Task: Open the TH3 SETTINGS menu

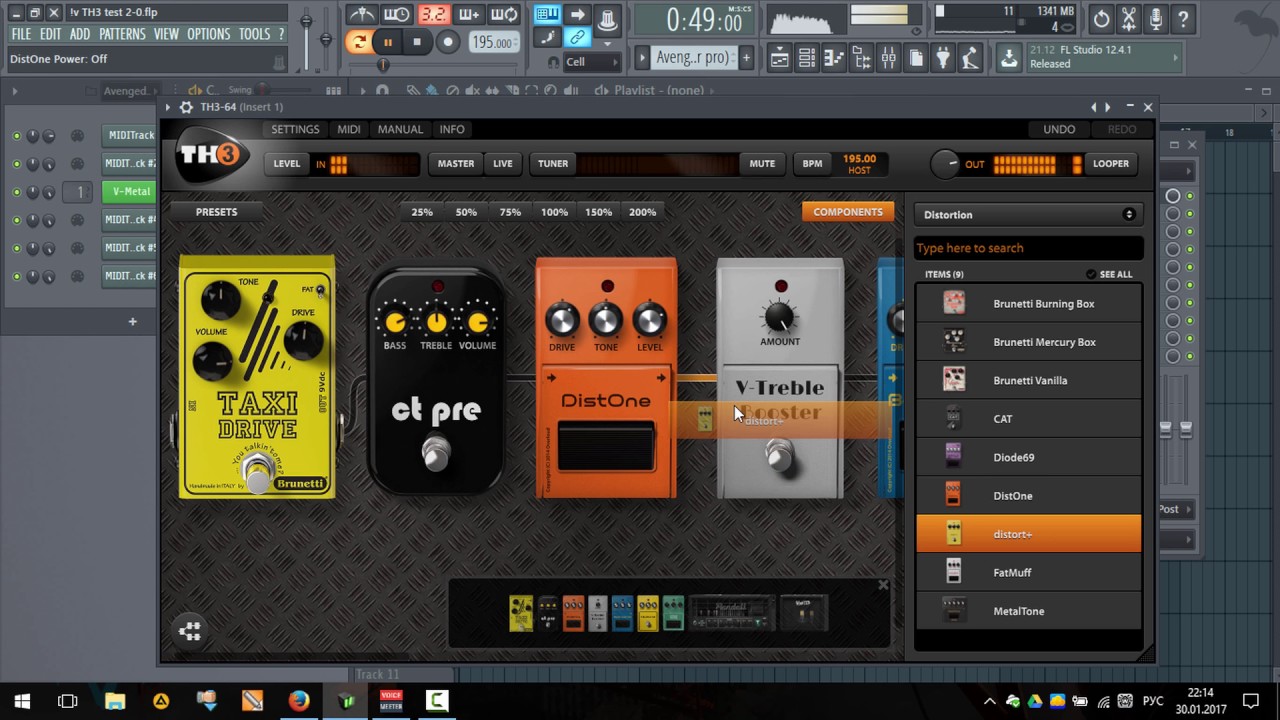Action: point(295,129)
